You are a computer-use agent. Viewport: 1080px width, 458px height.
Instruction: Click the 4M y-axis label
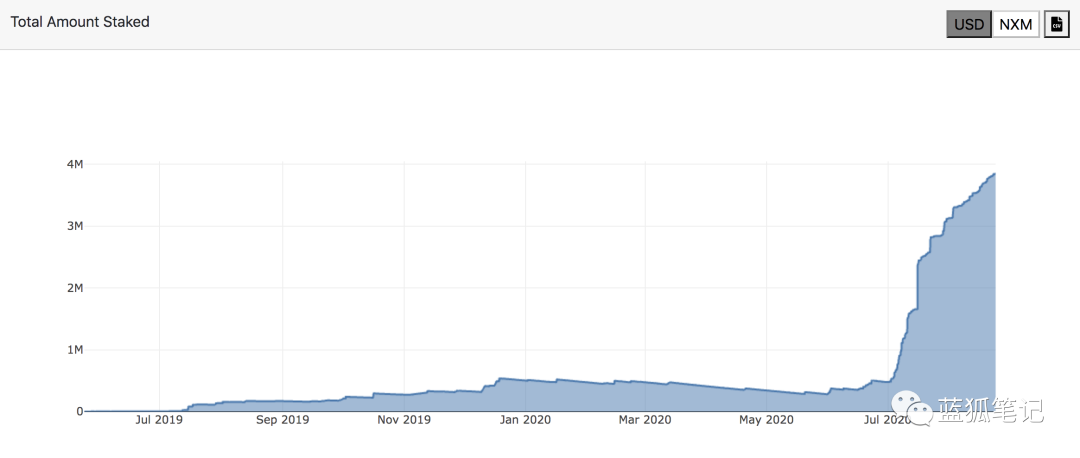tap(74, 164)
